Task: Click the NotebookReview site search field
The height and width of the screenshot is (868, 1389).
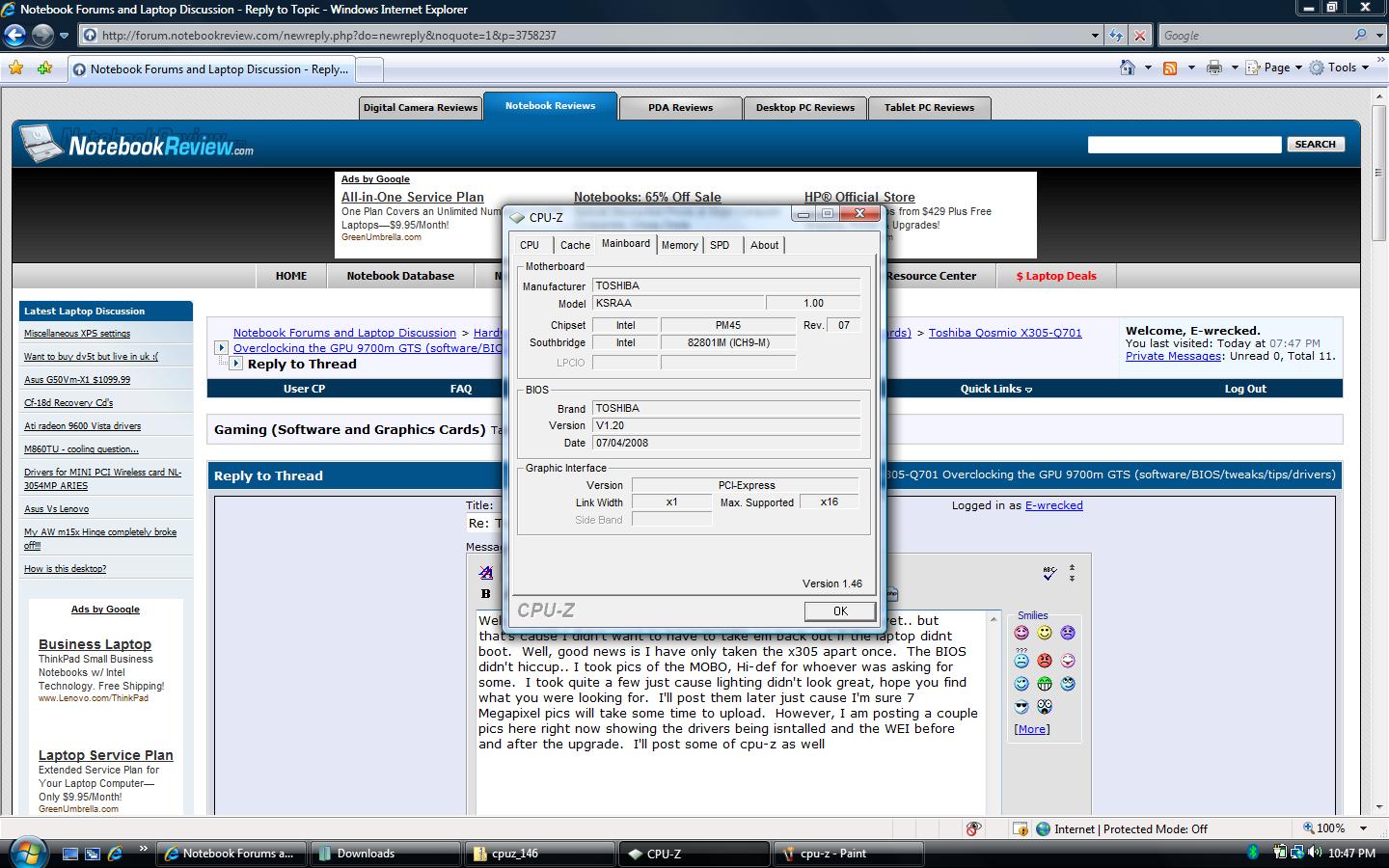Action: 1185,144
